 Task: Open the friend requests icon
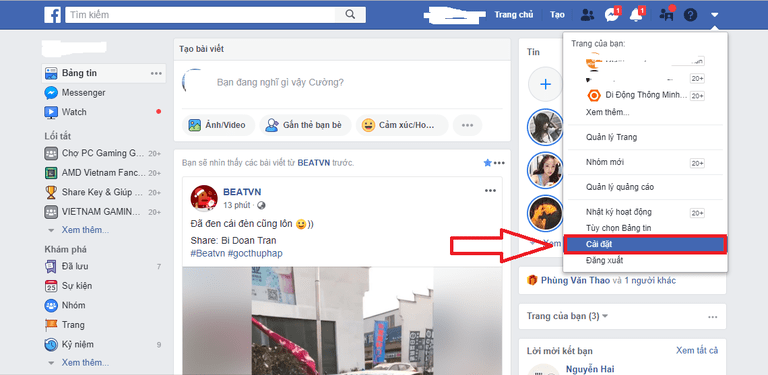pyautogui.click(x=587, y=15)
